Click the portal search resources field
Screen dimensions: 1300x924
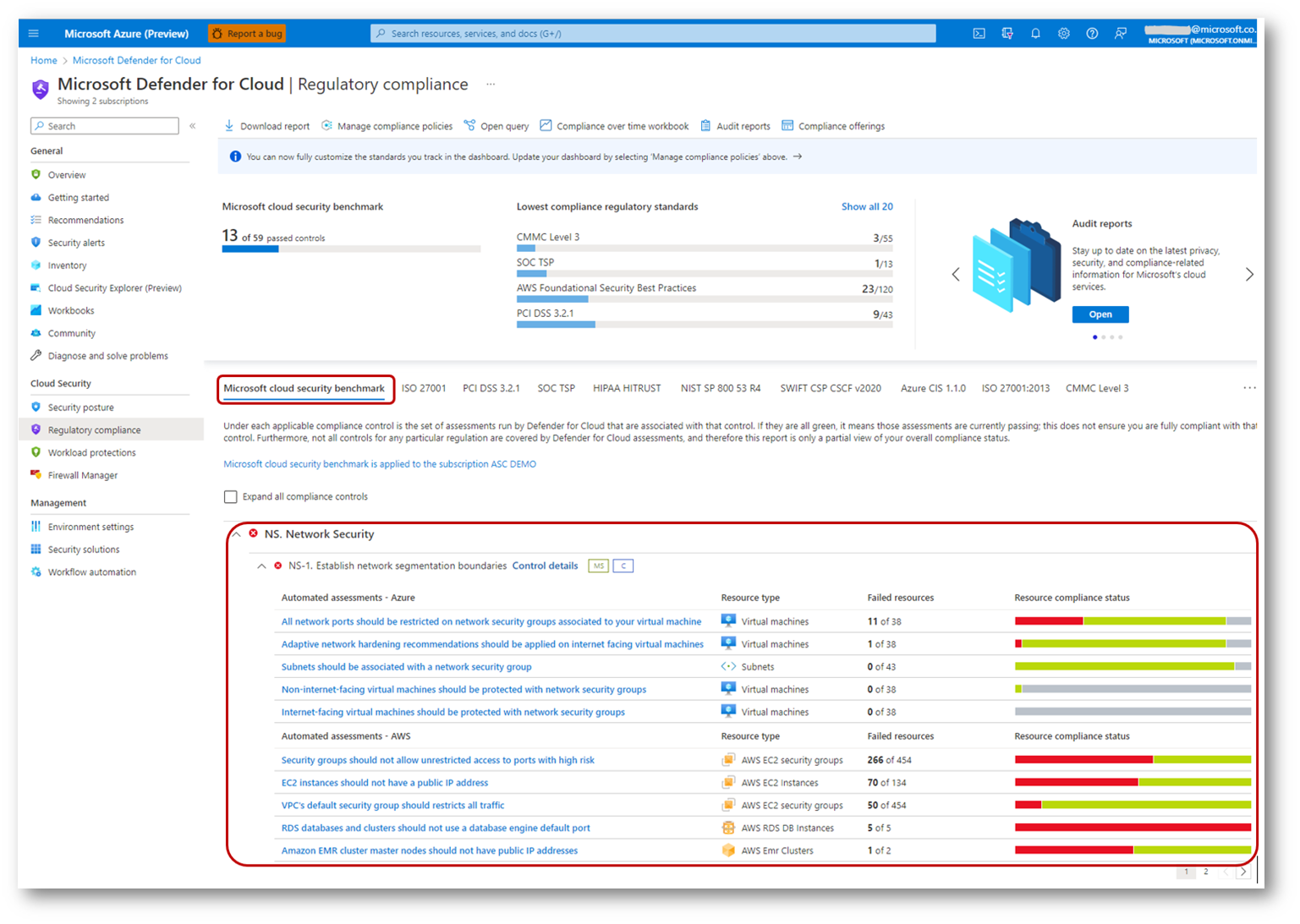pos(653,34)
